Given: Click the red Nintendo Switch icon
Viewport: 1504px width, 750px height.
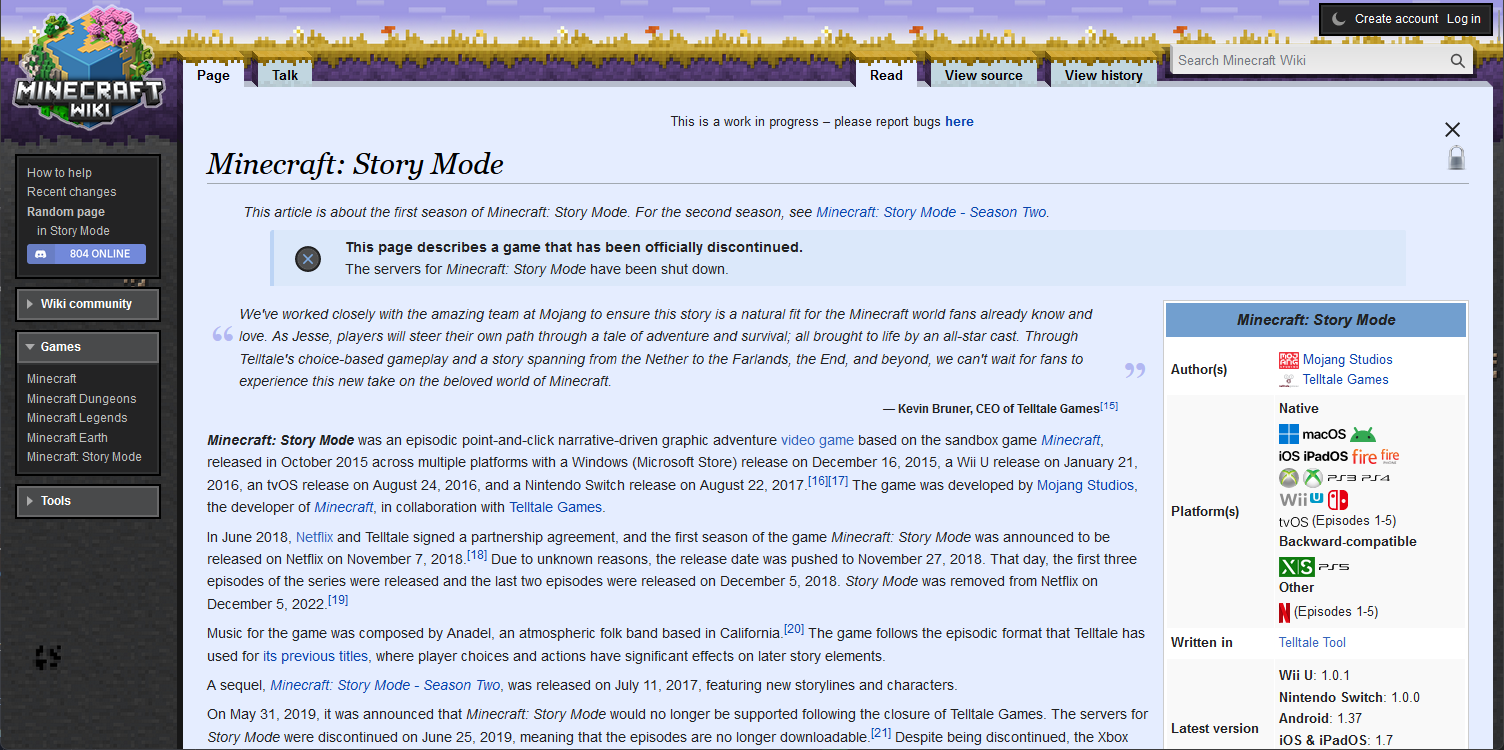Looking at the screenshot, I should pos(1338,500).
